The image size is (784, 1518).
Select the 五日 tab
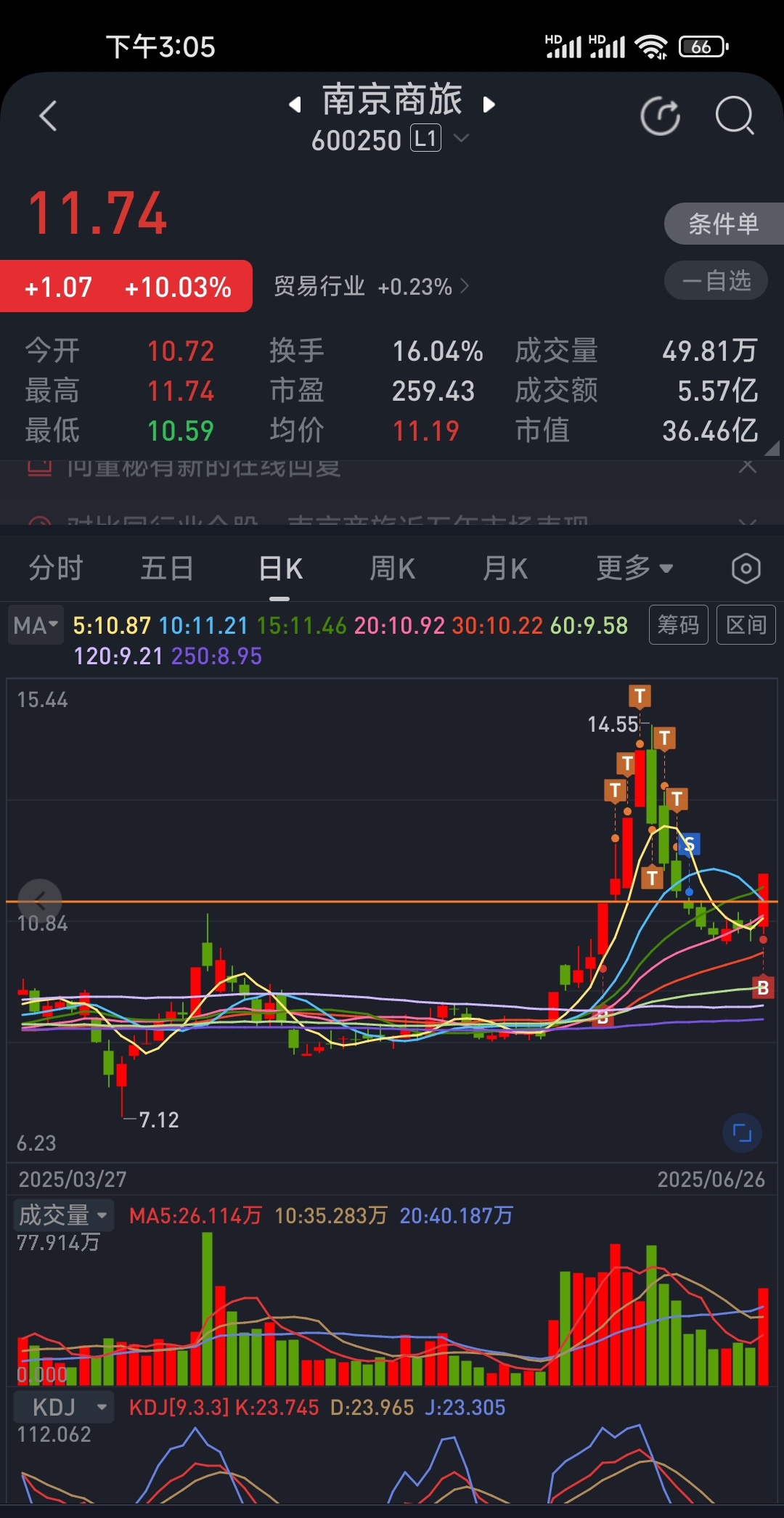[167, 568]
